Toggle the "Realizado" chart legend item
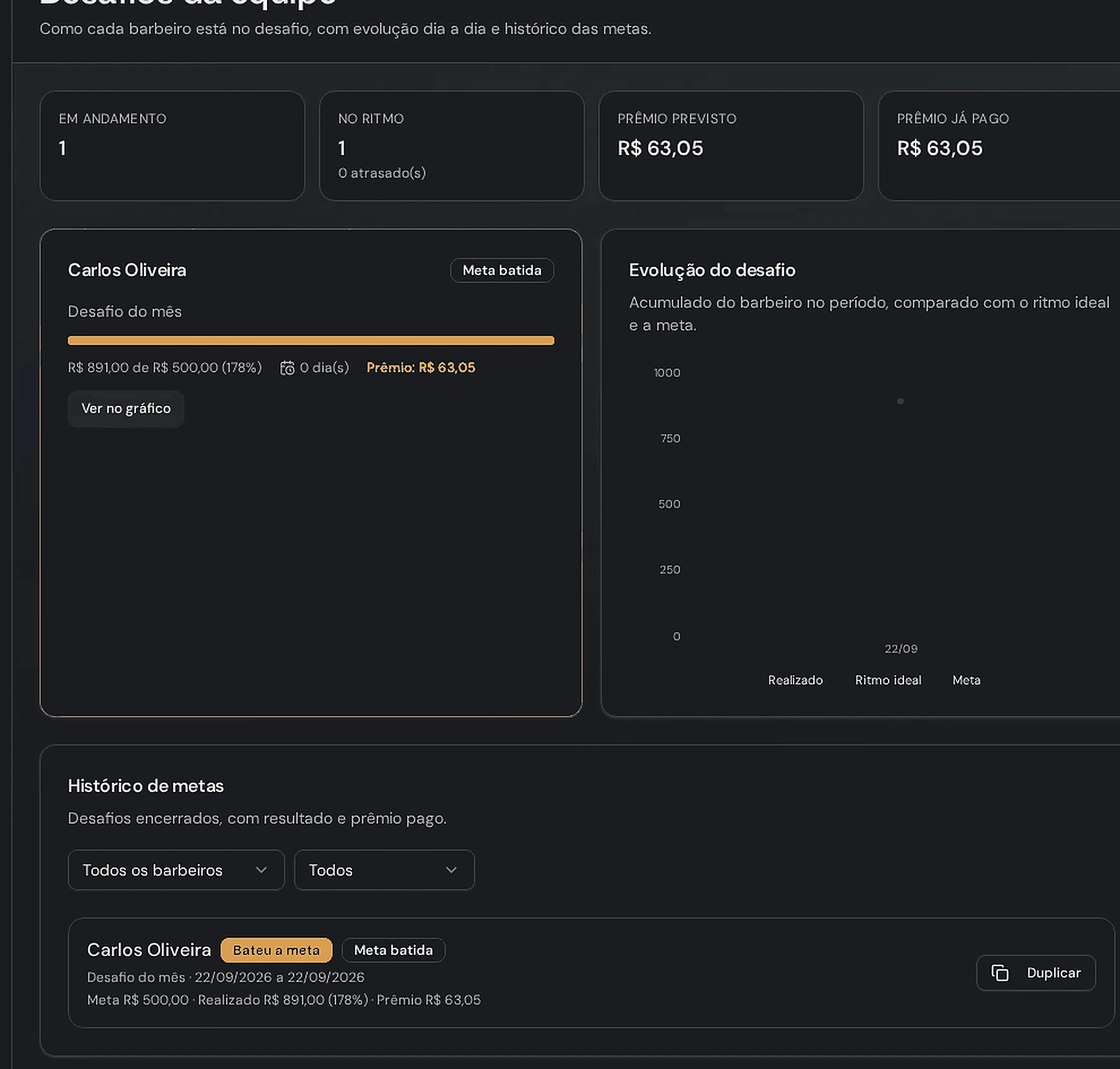Image resolution: width=1120 pixels, height=1069 pixels. [795, 680]
